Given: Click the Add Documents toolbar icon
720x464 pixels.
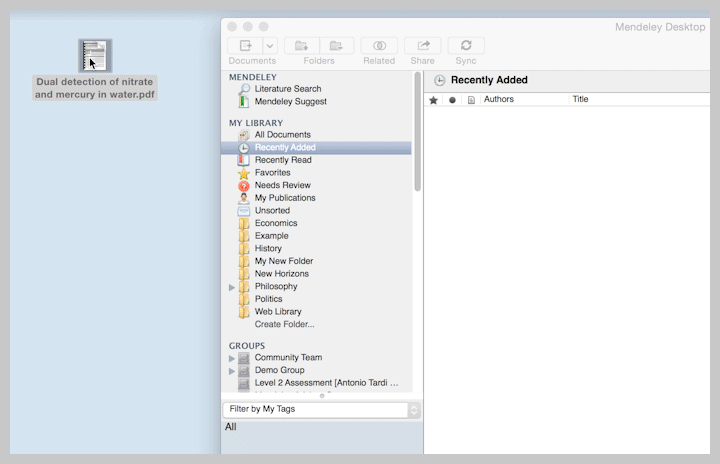Looking at the screenshot, I should (x=246, y=45).
